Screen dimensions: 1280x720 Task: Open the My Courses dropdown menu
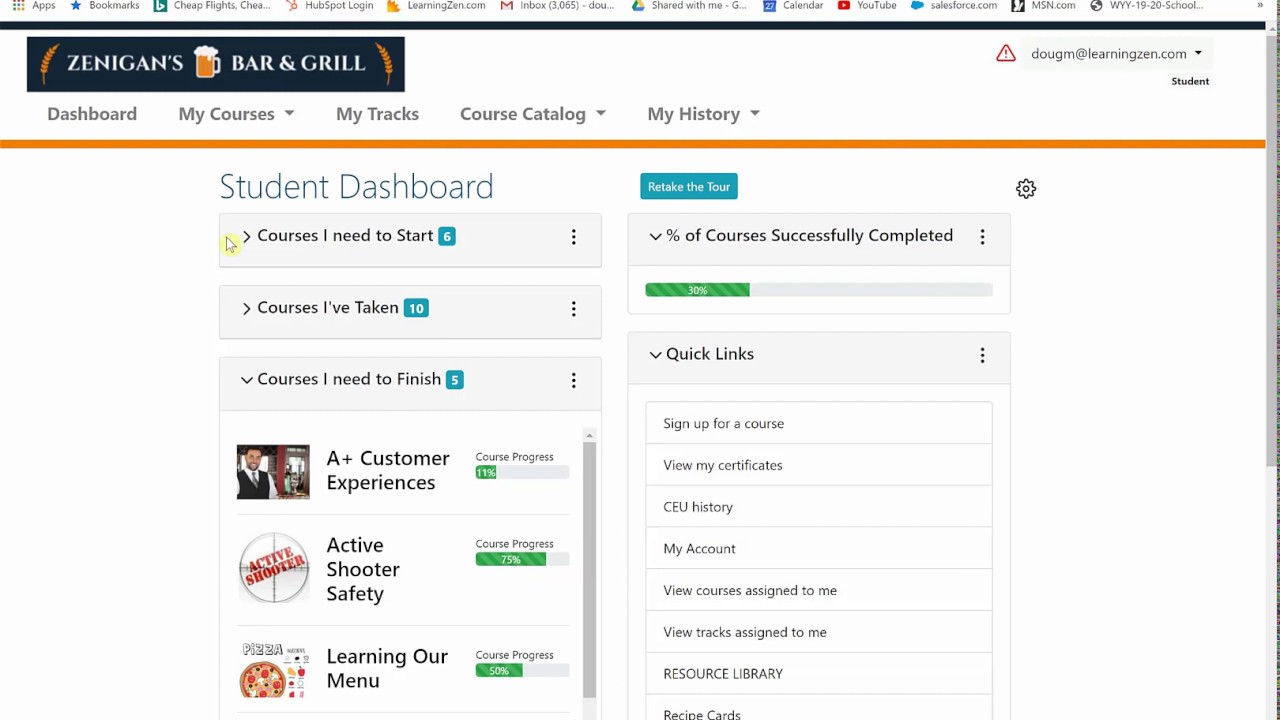pyautogui.click(x=236, y=114)
